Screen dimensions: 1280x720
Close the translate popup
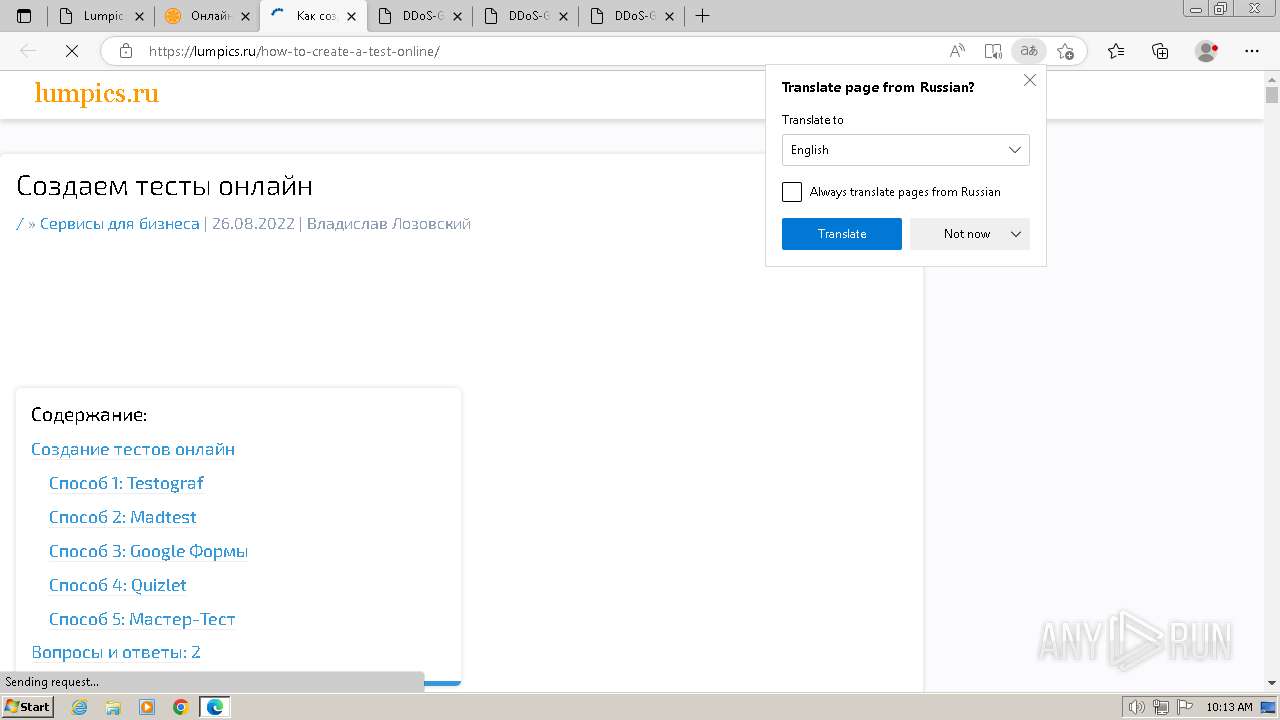click(x=1030, y=80)
